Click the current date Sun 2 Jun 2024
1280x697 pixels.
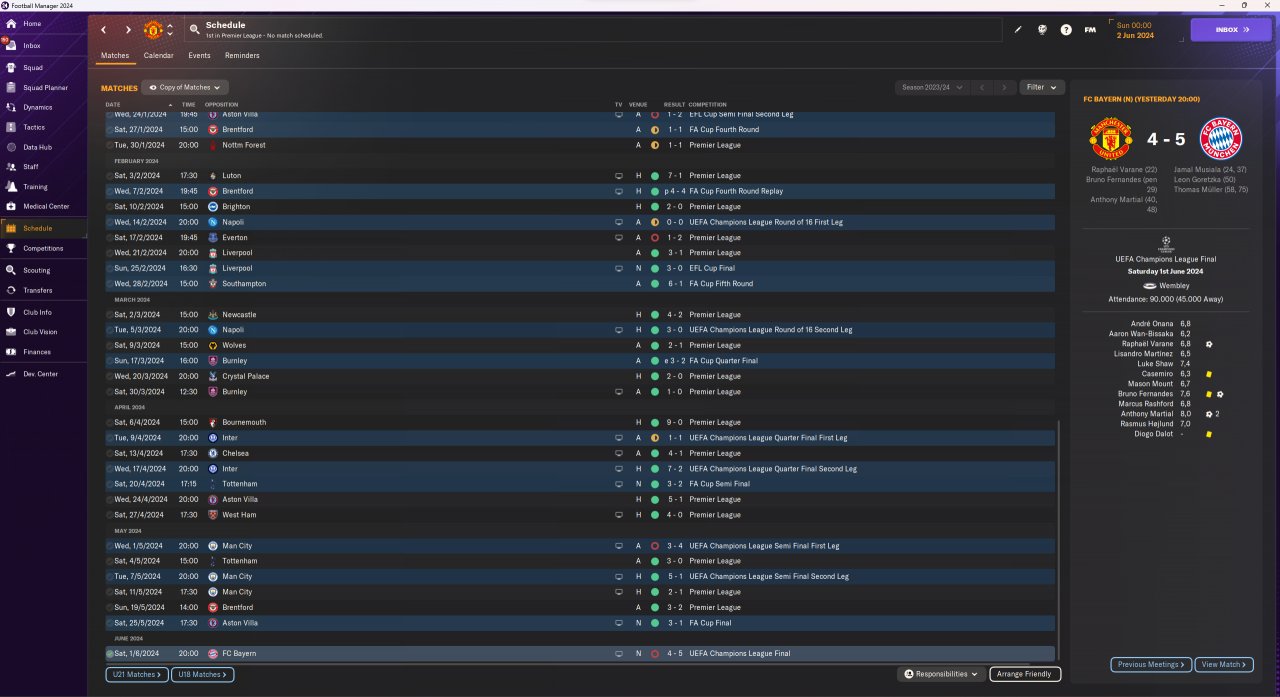[x=1135, y=30]
